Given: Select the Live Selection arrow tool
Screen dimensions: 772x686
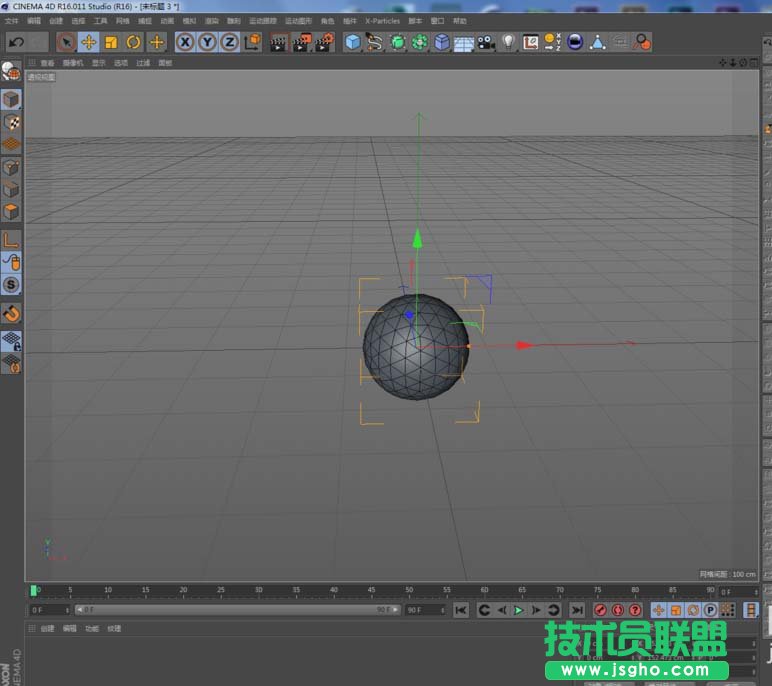Looking at the screenshot, I should (66, 42).
